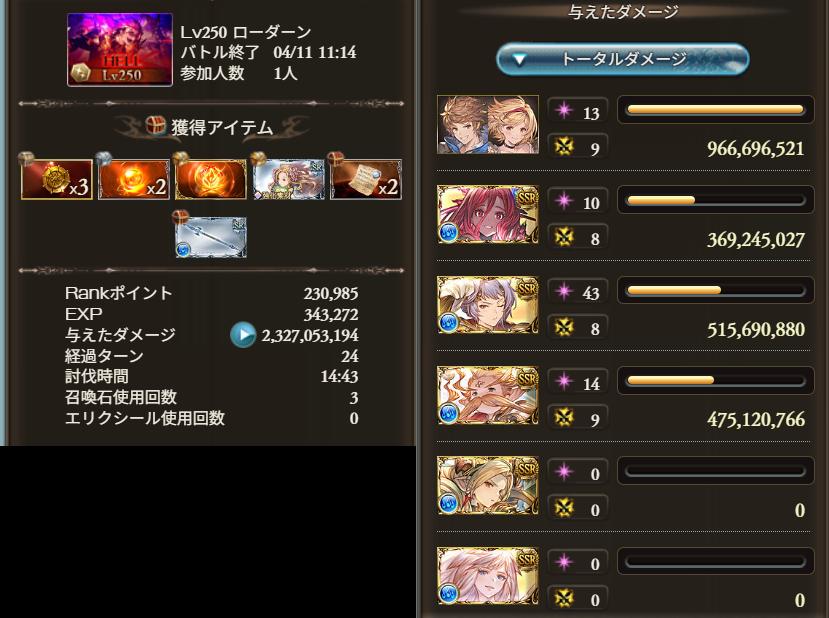Image resolution: width=829 pixels, height=618 pixels.
Task: Select the flame crest item icon
Action: pyautogui.click(x=211, y=179)
